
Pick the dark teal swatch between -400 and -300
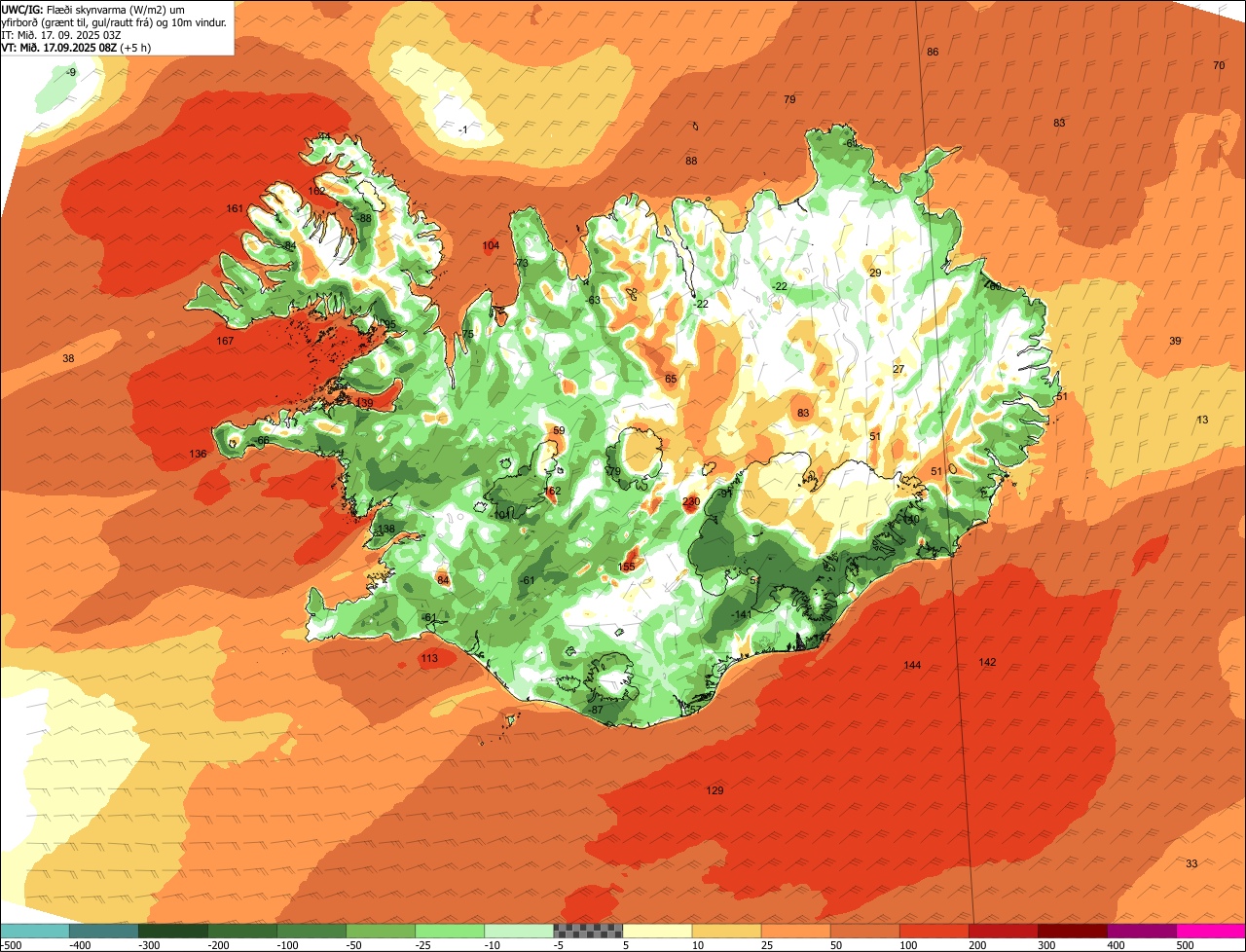(103, 931)
